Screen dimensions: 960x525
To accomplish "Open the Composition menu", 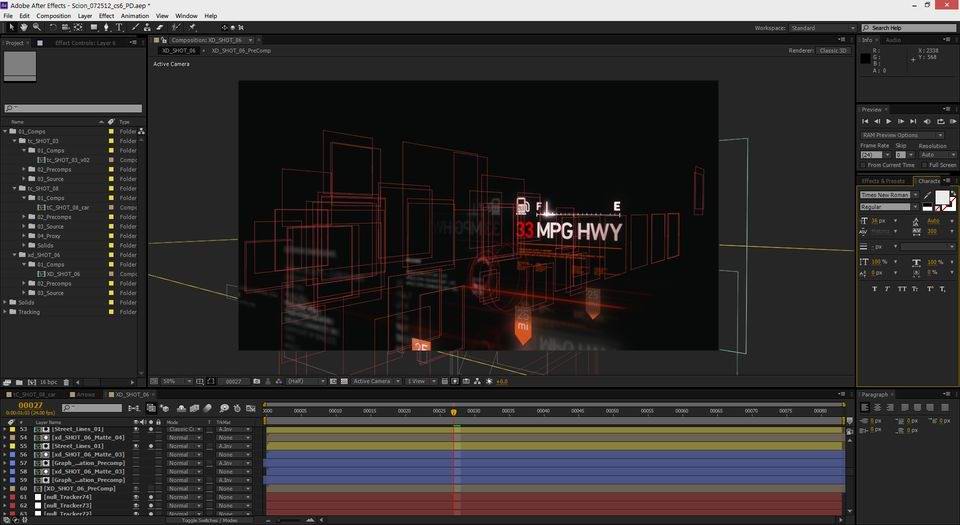I will pyautogui.click(x=53, y=16).
